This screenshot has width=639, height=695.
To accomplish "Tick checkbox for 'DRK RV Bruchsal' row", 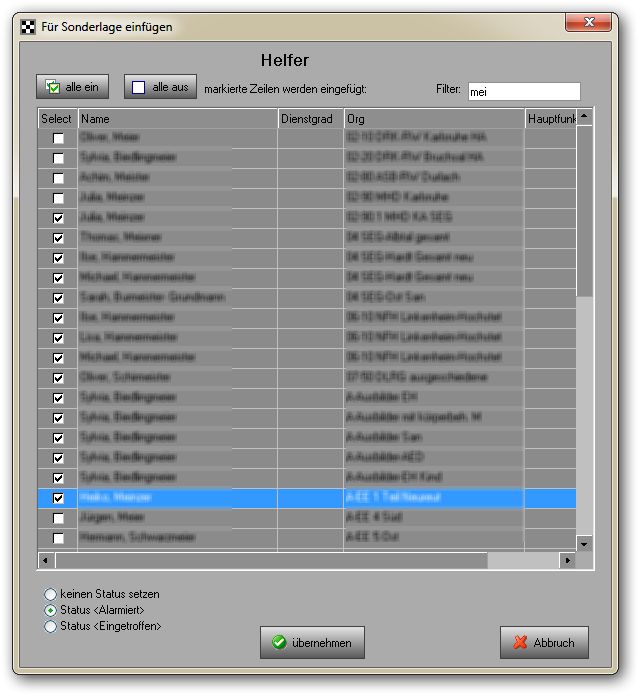I will click(58, 158).
